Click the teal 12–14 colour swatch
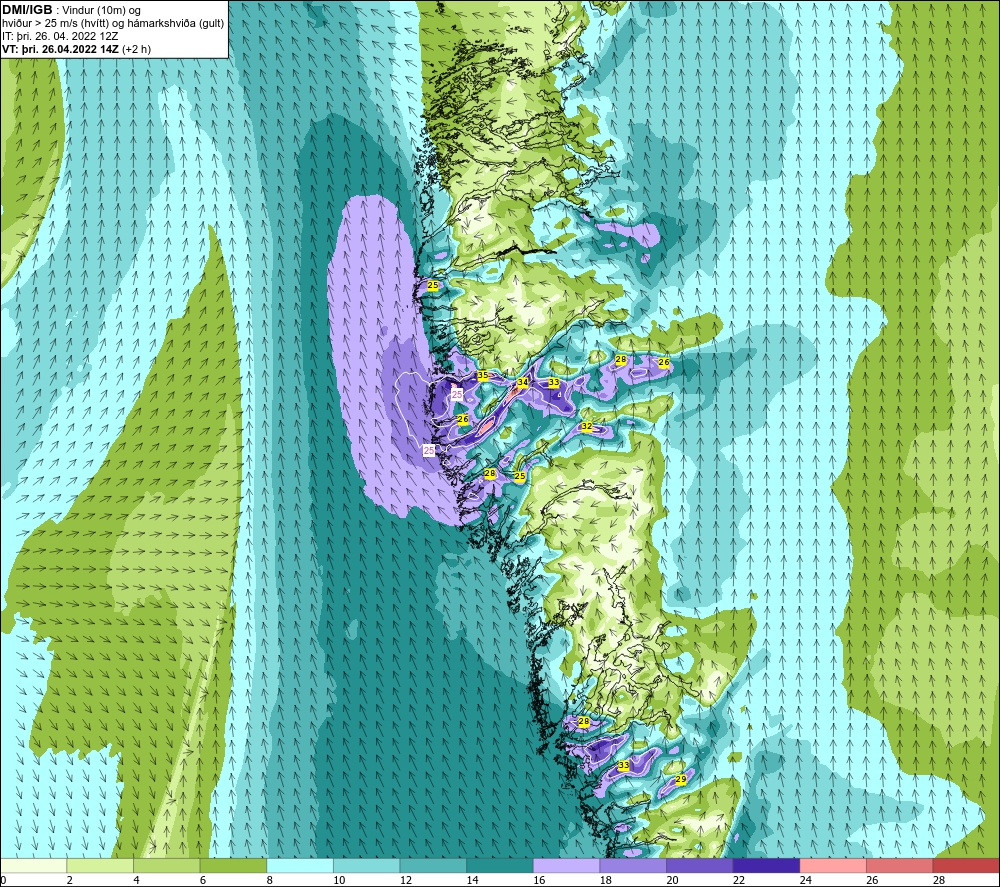 tap(433, 866)
